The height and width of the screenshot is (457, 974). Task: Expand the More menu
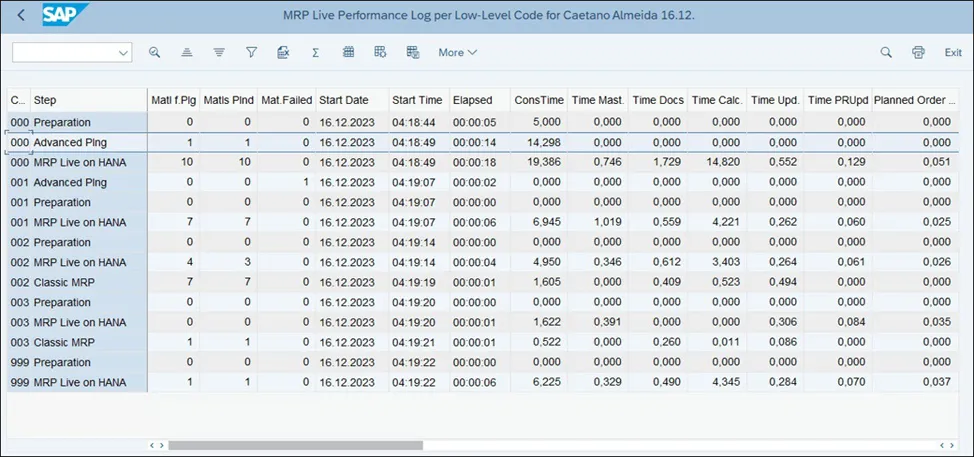(458, 53)
